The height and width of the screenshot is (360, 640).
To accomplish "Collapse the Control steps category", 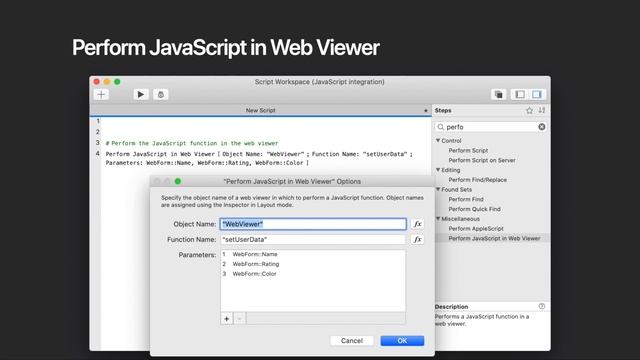I will pyautogui.click(x=438, y=140).
